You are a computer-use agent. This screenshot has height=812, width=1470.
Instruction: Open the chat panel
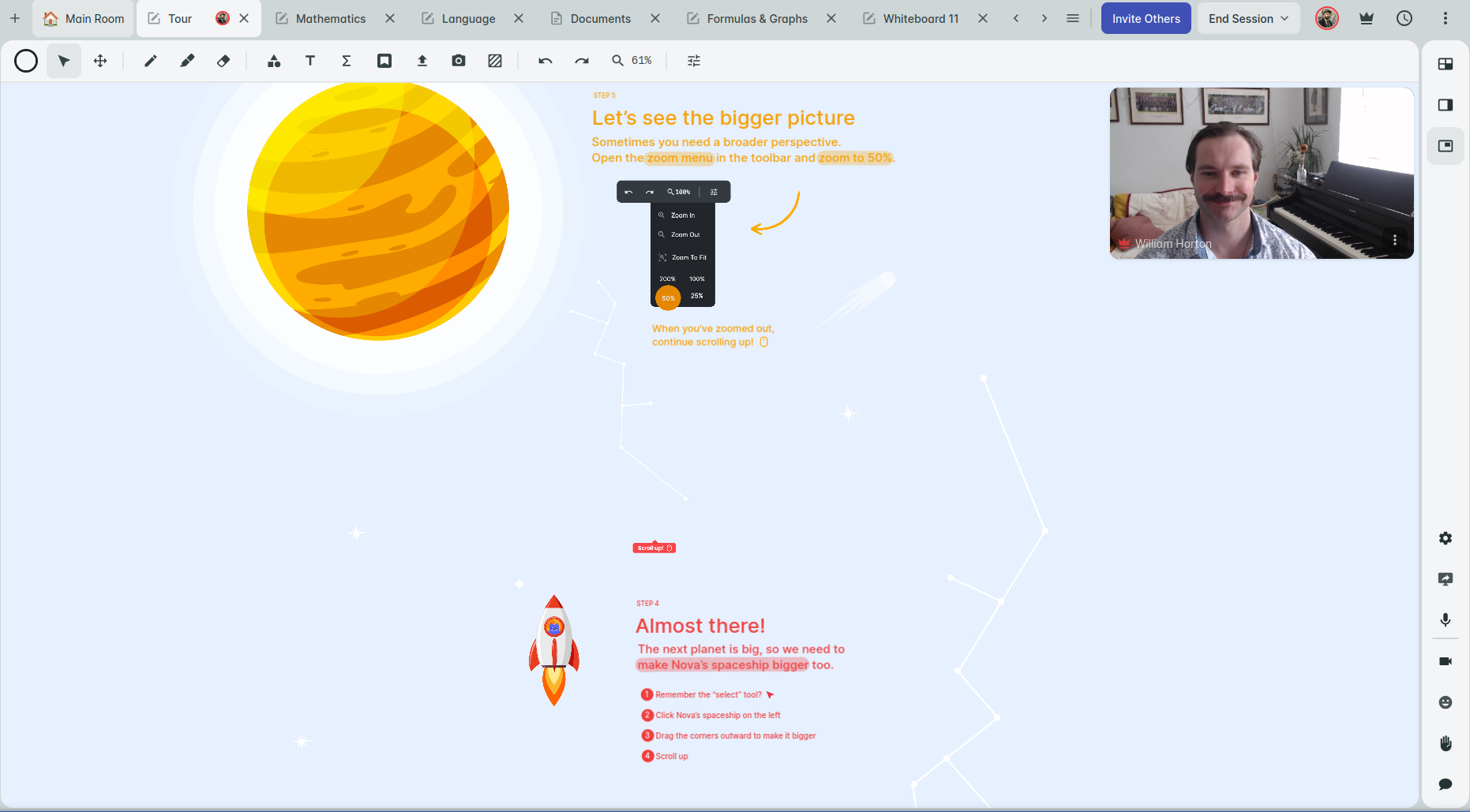[x=1446, y=784]
